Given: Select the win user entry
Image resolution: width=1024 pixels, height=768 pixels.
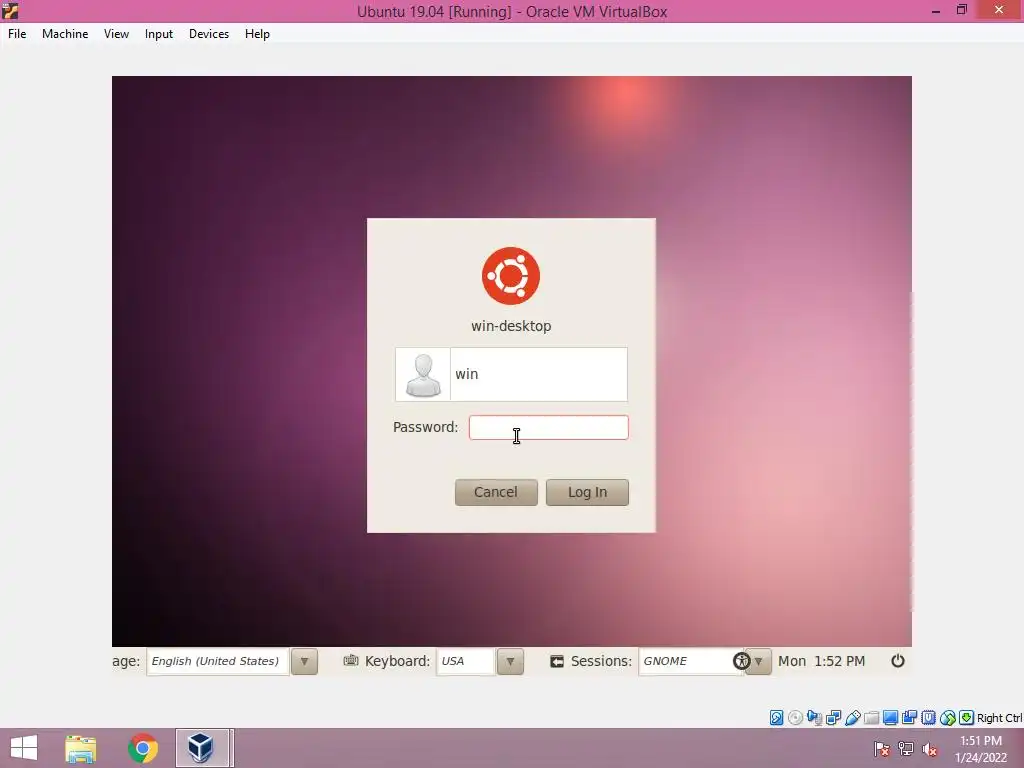Looking at the screenshot, I should [x=511, y=374].
